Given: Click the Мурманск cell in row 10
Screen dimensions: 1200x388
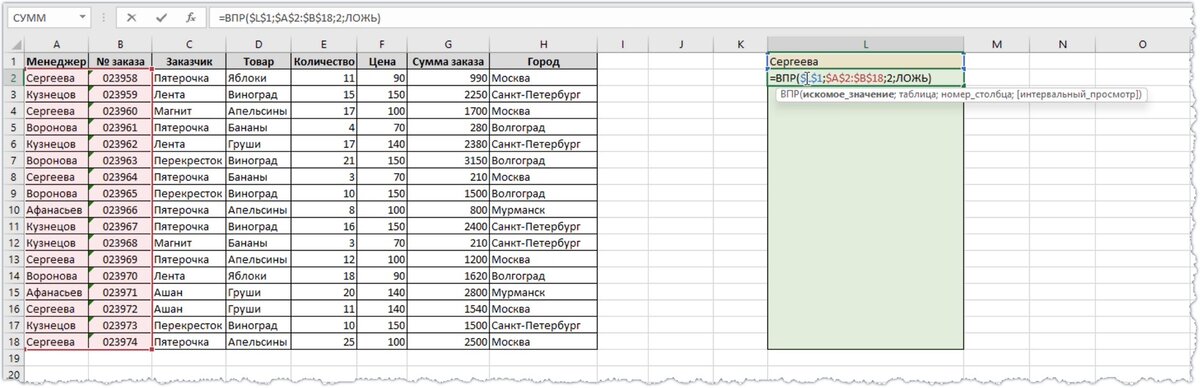Looking at the screenshot, I should pyautogui.click(x=543, y=211).
